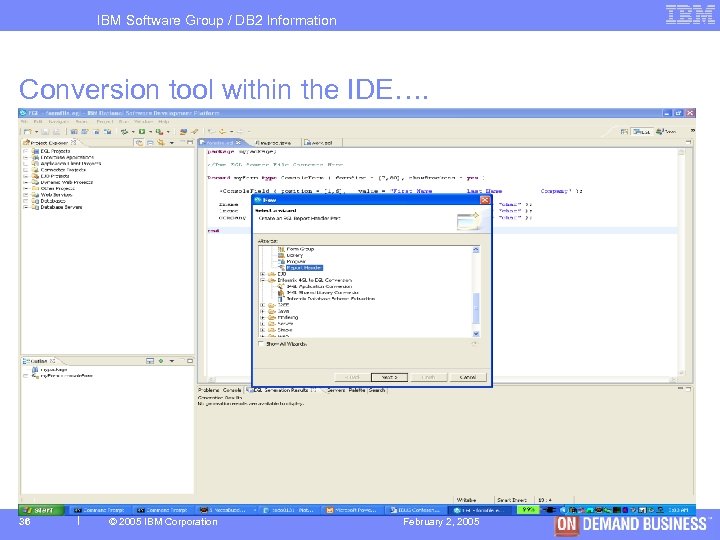Close the New wizard dialog

coord(484,200)
